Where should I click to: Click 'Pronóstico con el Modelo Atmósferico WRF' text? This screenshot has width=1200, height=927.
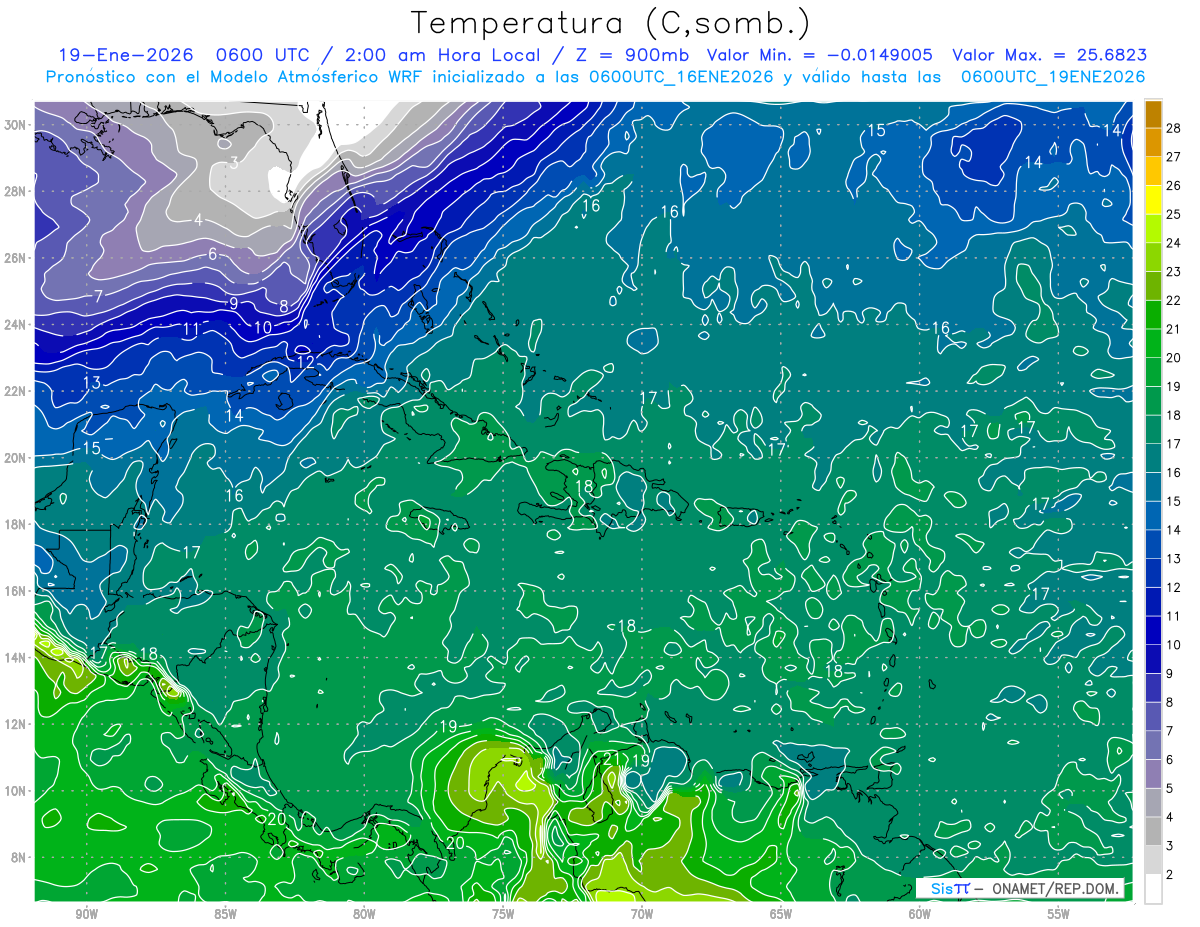coord(238,77)
